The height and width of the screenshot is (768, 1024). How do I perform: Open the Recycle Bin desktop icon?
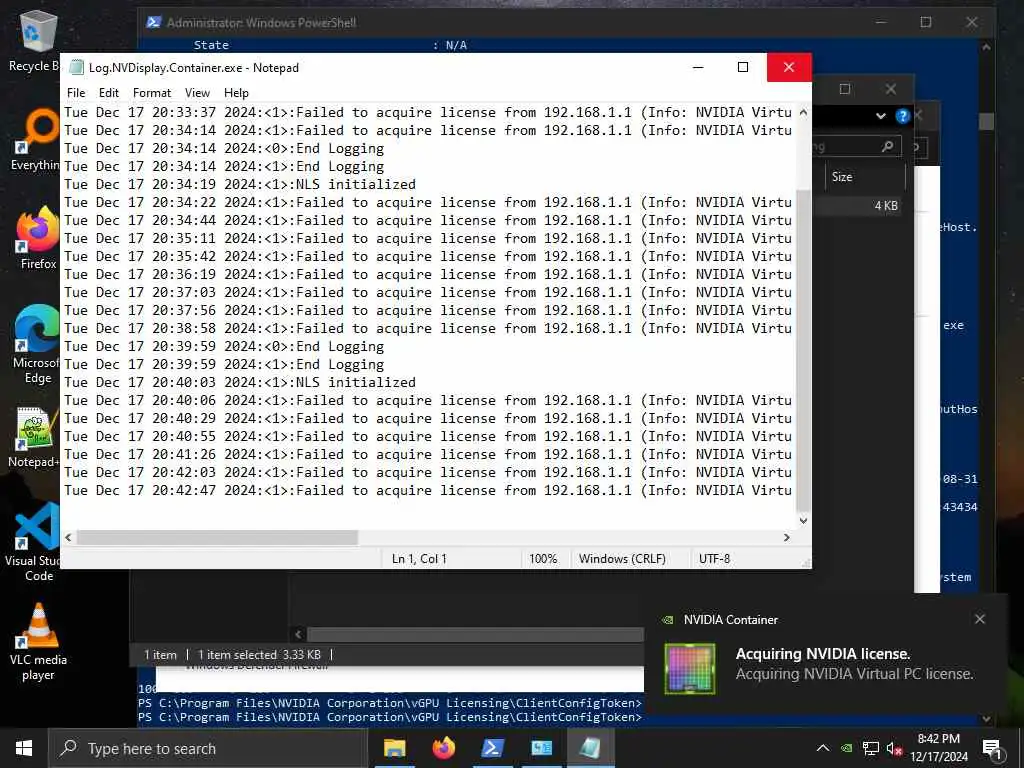click(x=36, y=40)
